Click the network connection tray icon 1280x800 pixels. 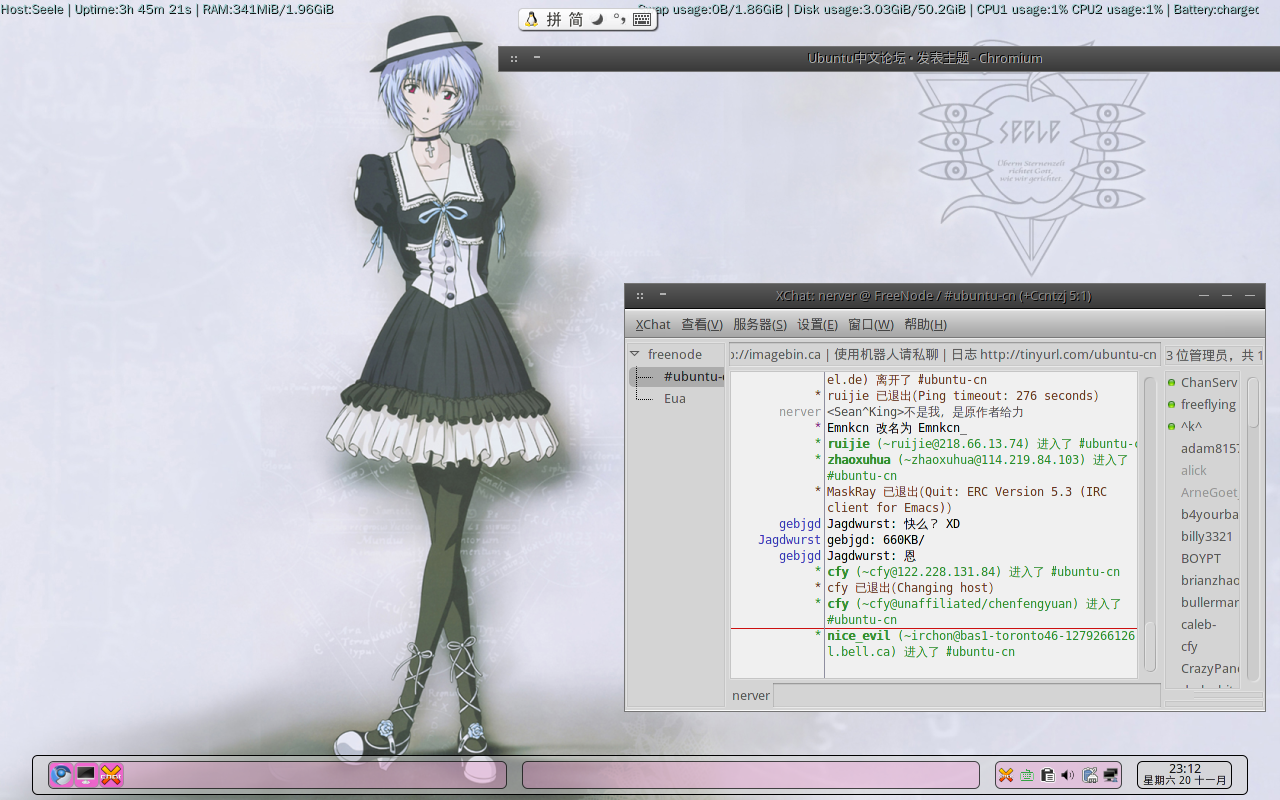tap(1111, 775)
